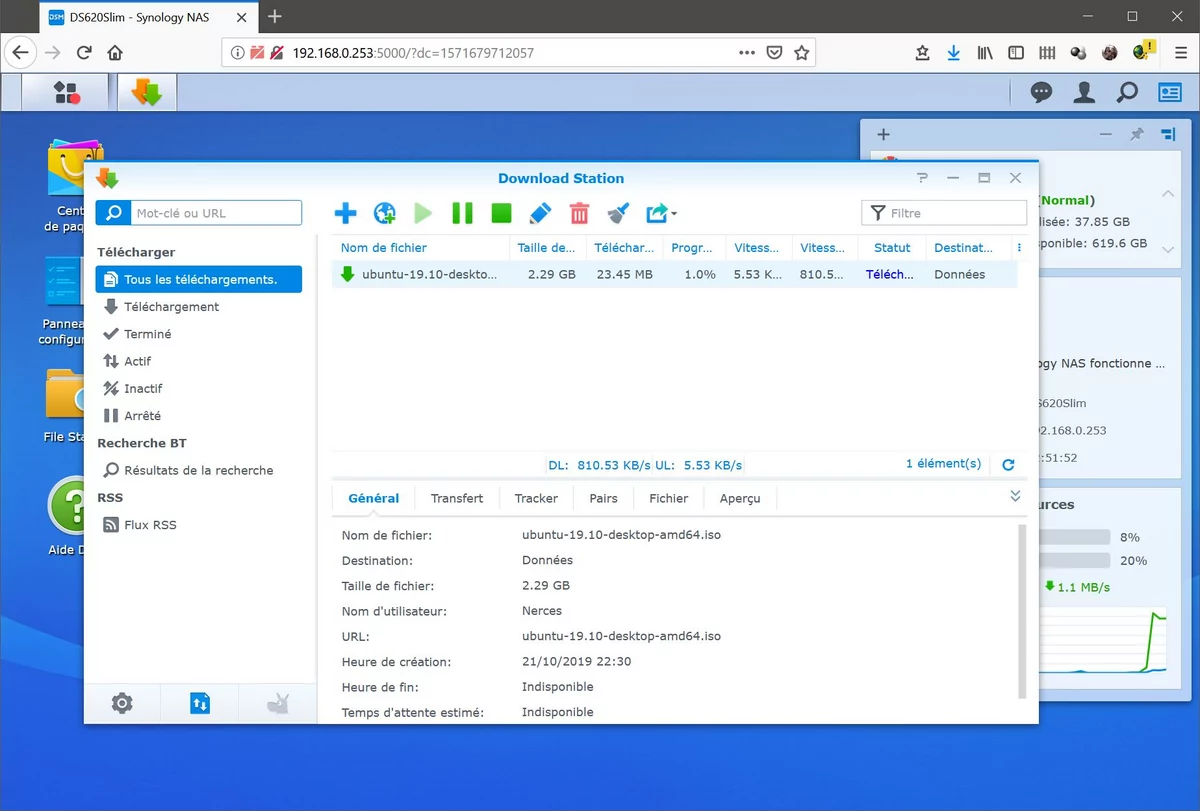Bookmark this page with the star
The height and width of the screenshot is (811, 1200).
(x=801, y=53)
